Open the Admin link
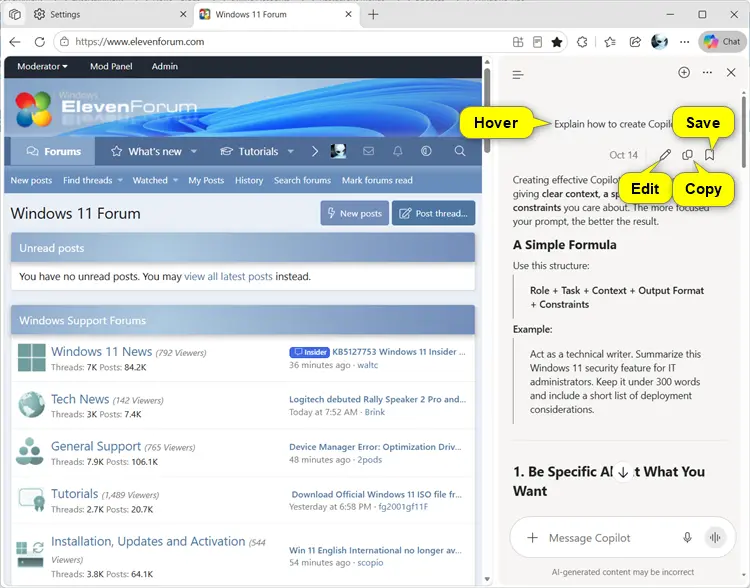Viewport: 750px width, 588px height. coord(165,67)
